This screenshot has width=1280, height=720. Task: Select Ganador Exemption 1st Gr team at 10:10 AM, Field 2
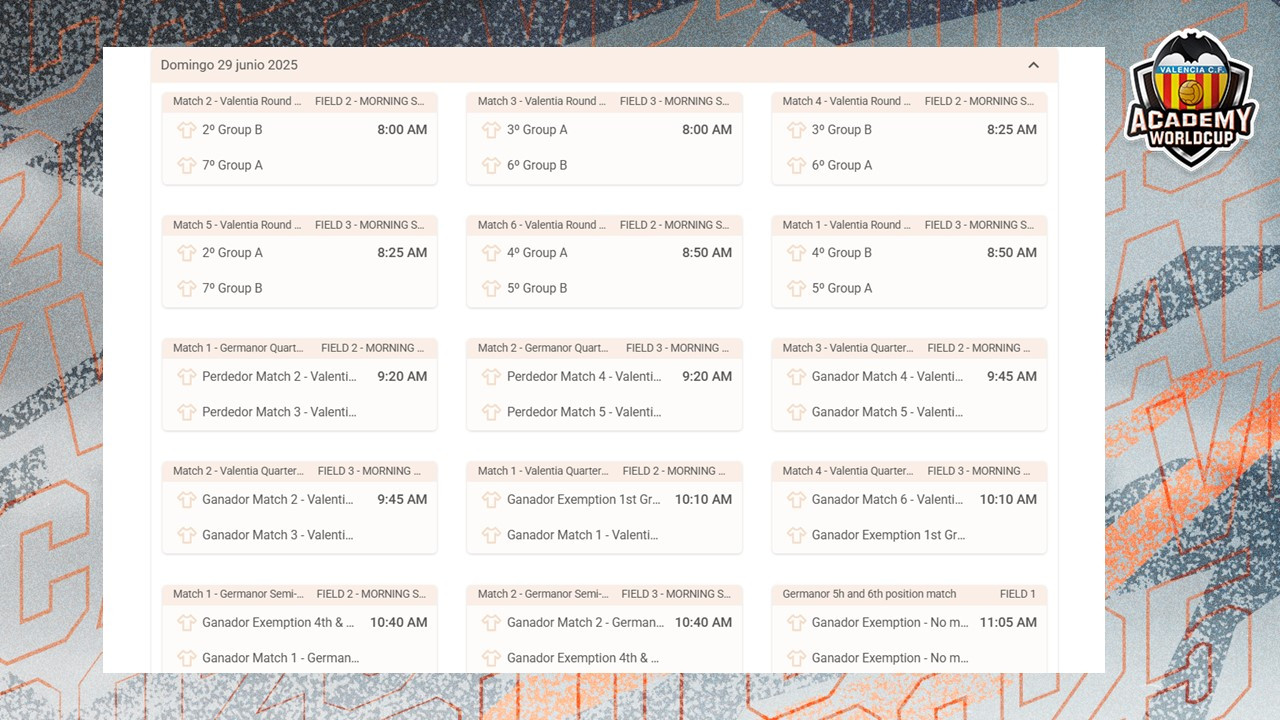pos(584,500)
